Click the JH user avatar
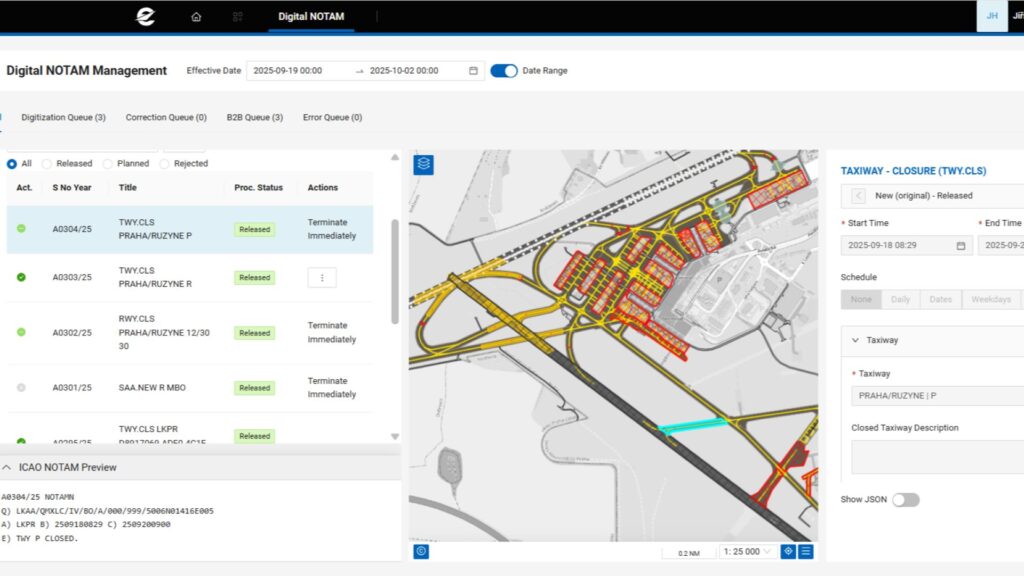 [991, 16]
